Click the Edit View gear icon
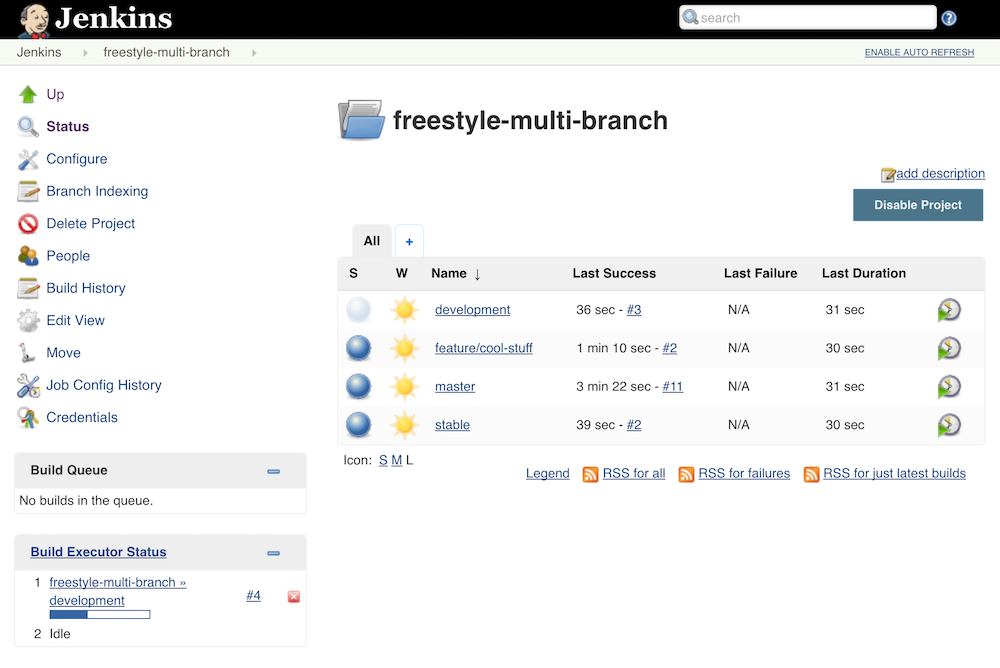The image size is (1000, 668). pyautogui.click(x=28, y=320)
